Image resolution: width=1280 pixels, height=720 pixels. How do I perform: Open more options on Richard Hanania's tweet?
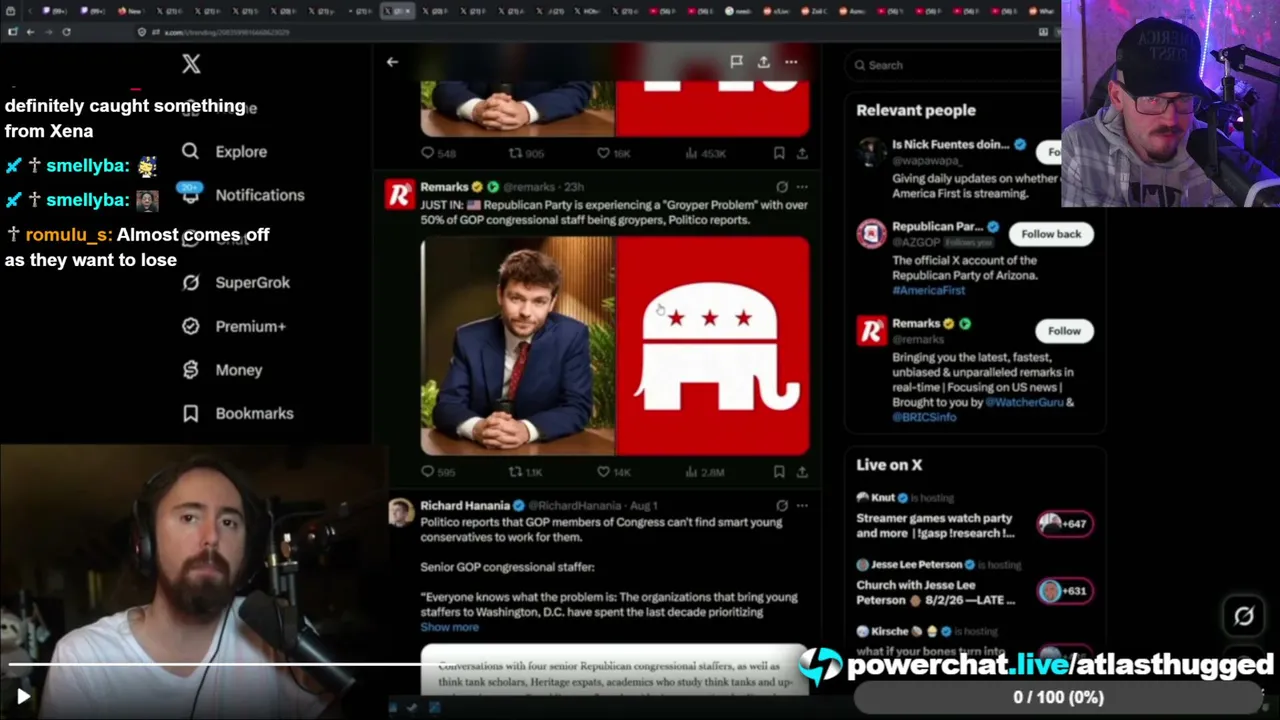[802, 506]
